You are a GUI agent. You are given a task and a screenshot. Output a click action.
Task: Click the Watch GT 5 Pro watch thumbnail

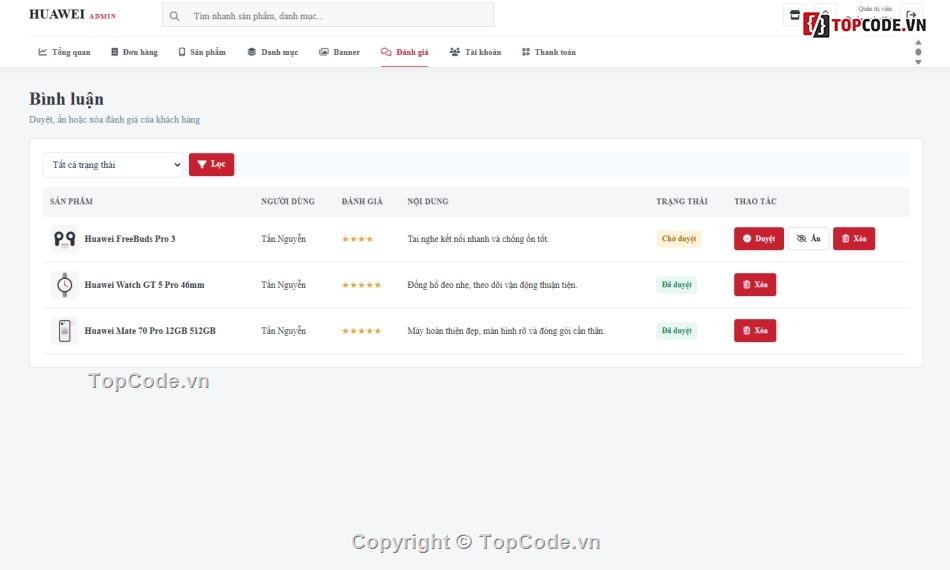click(x=64, y=285)
